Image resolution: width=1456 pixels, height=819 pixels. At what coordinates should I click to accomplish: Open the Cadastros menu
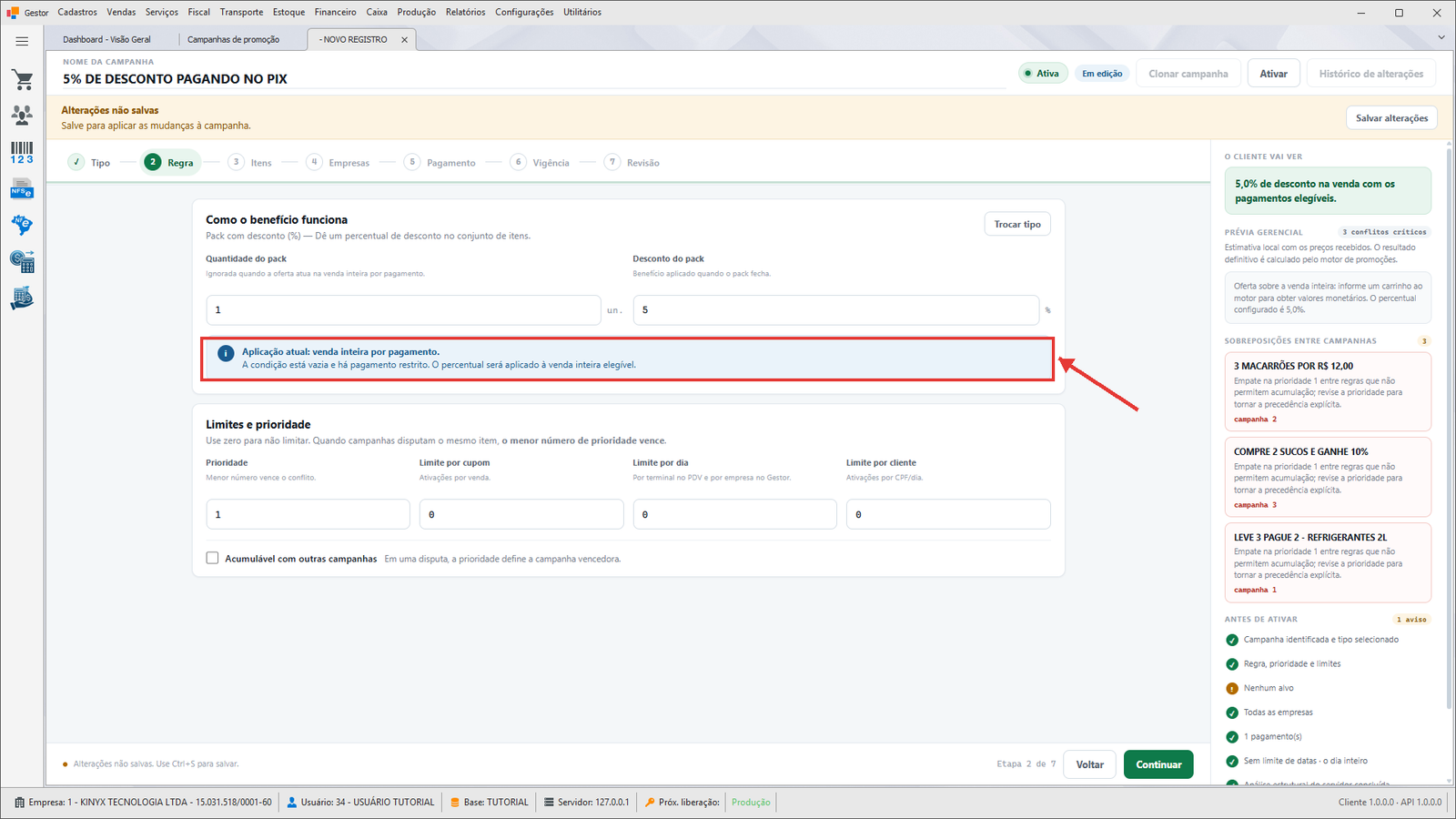tap(77, 12)
